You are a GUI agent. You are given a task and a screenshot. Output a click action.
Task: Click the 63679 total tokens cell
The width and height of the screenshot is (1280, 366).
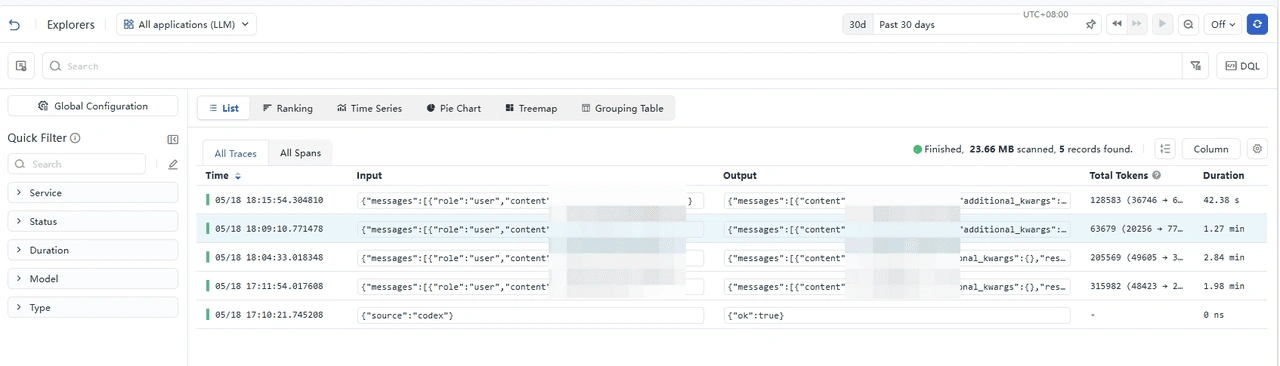tap(1136, 229)
